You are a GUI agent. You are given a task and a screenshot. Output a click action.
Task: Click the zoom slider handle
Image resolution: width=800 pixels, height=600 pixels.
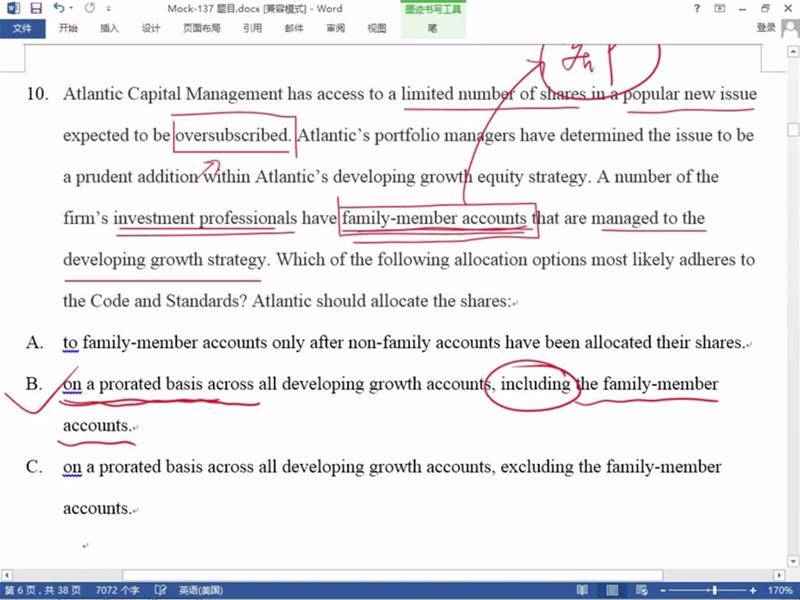coord(715,590)
